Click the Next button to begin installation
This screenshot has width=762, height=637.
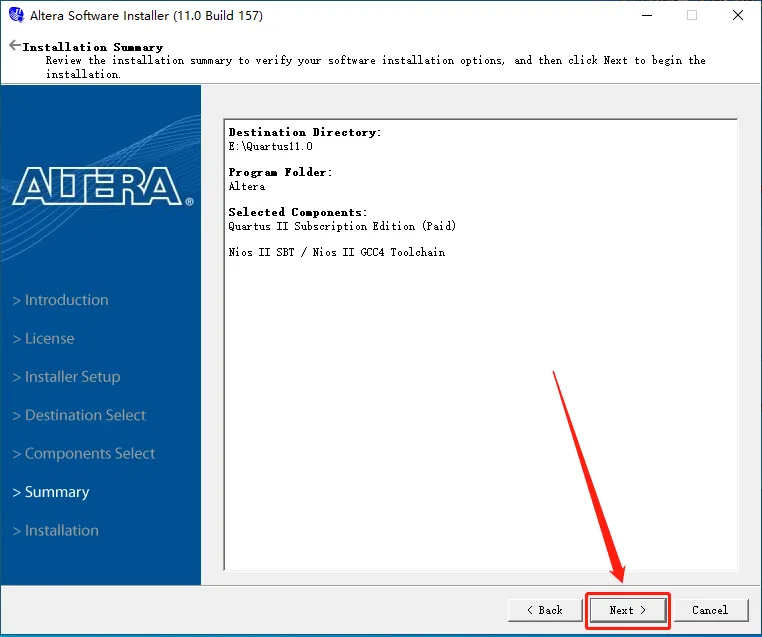627,610
